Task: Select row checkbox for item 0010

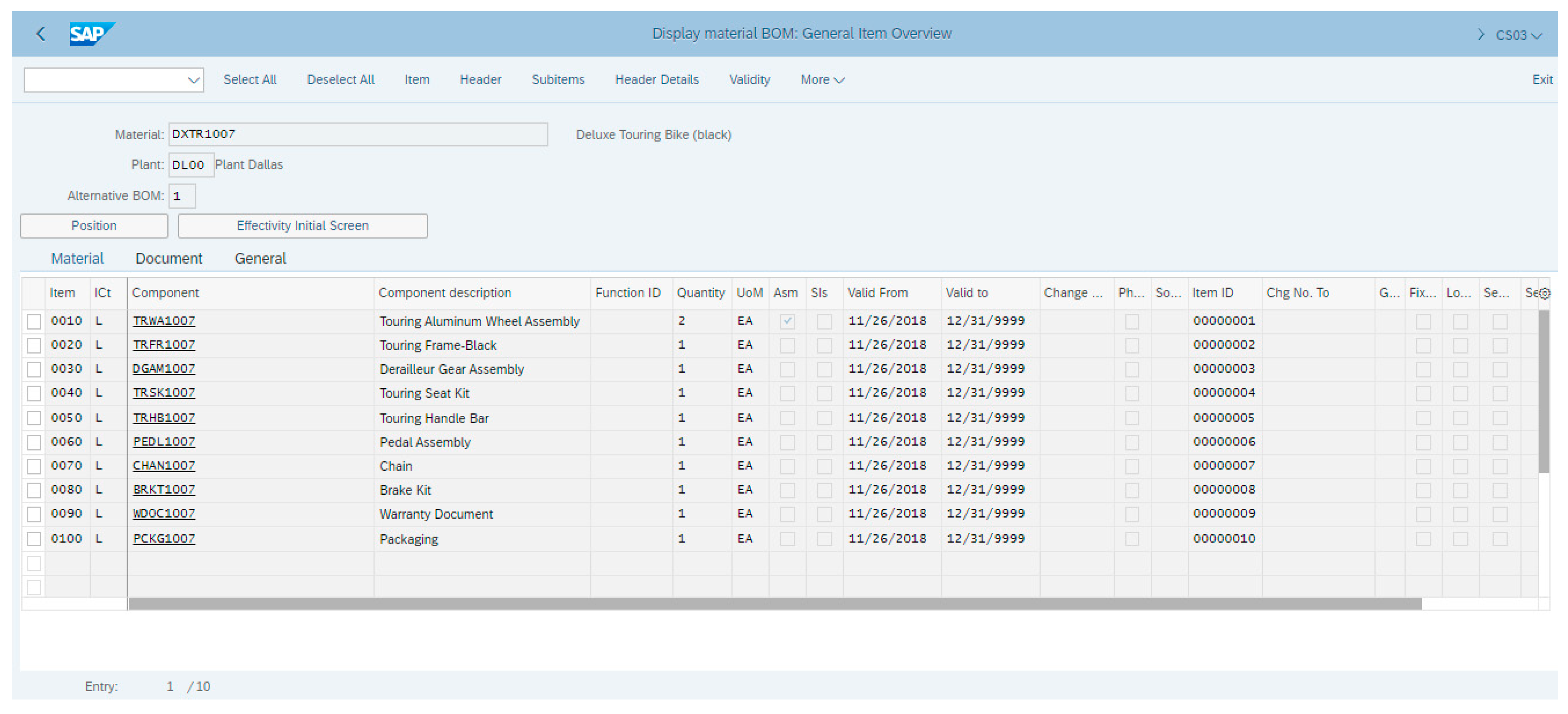Action: [x=34, y=322]
